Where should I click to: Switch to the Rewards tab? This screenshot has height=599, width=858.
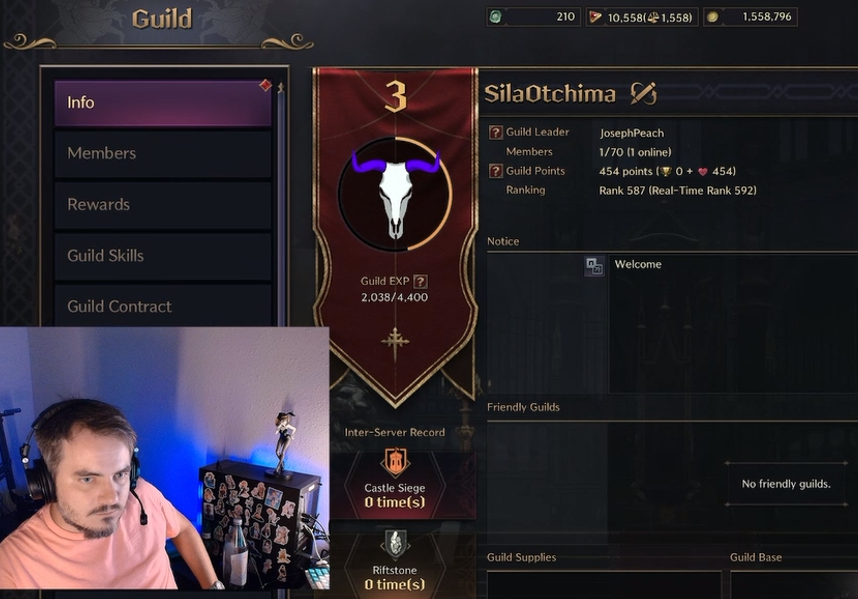coord(163,205)
